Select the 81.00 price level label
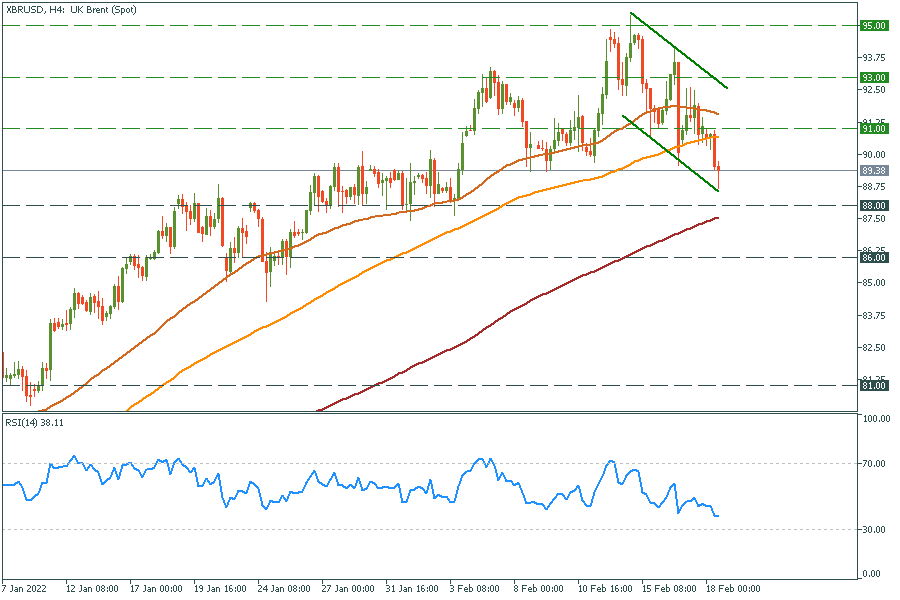Image resolution: width=900 pixels, height=600 pixels. point(874,385)
